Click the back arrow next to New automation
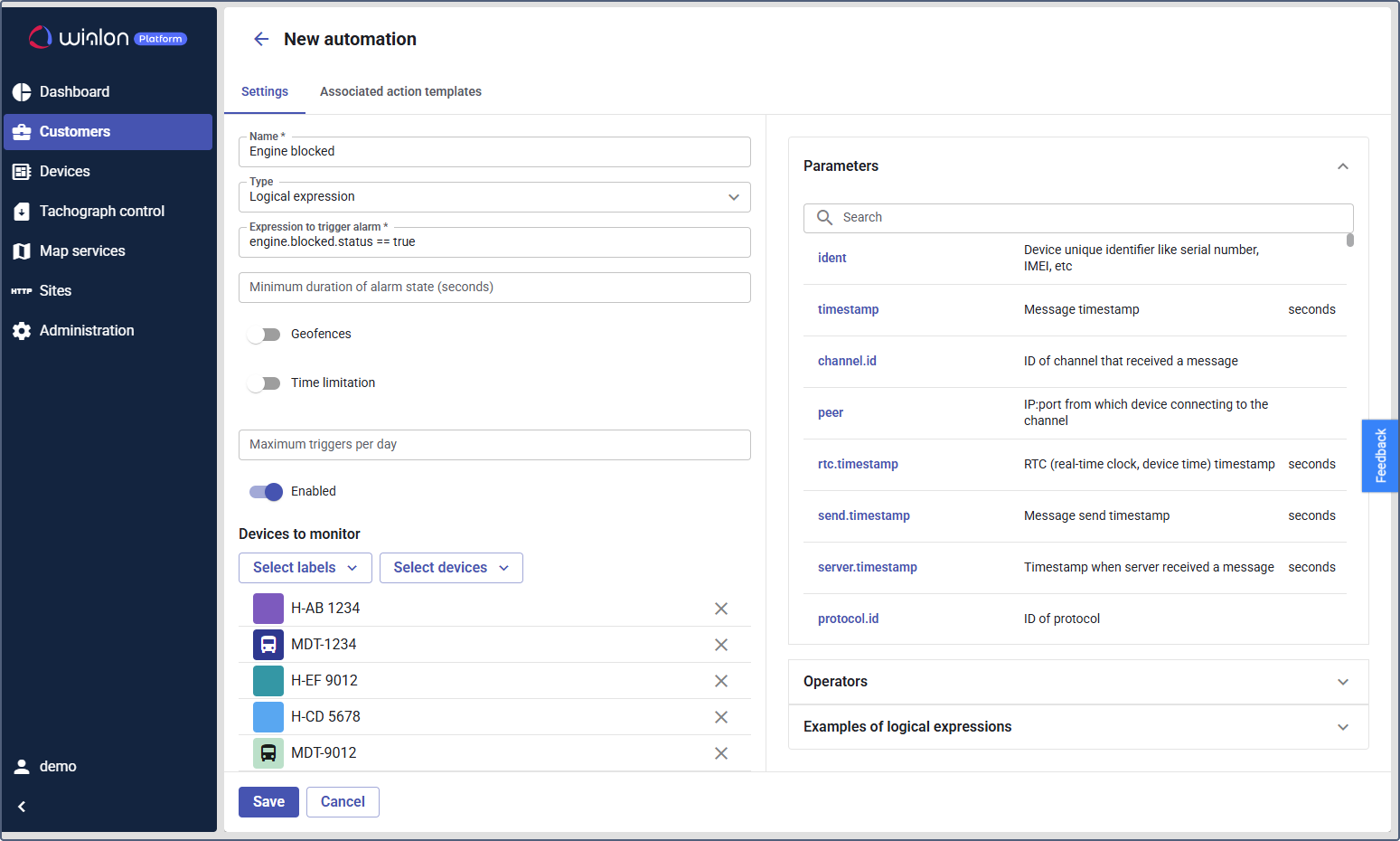Screen dimensions: 1400x841 [261, 39]
